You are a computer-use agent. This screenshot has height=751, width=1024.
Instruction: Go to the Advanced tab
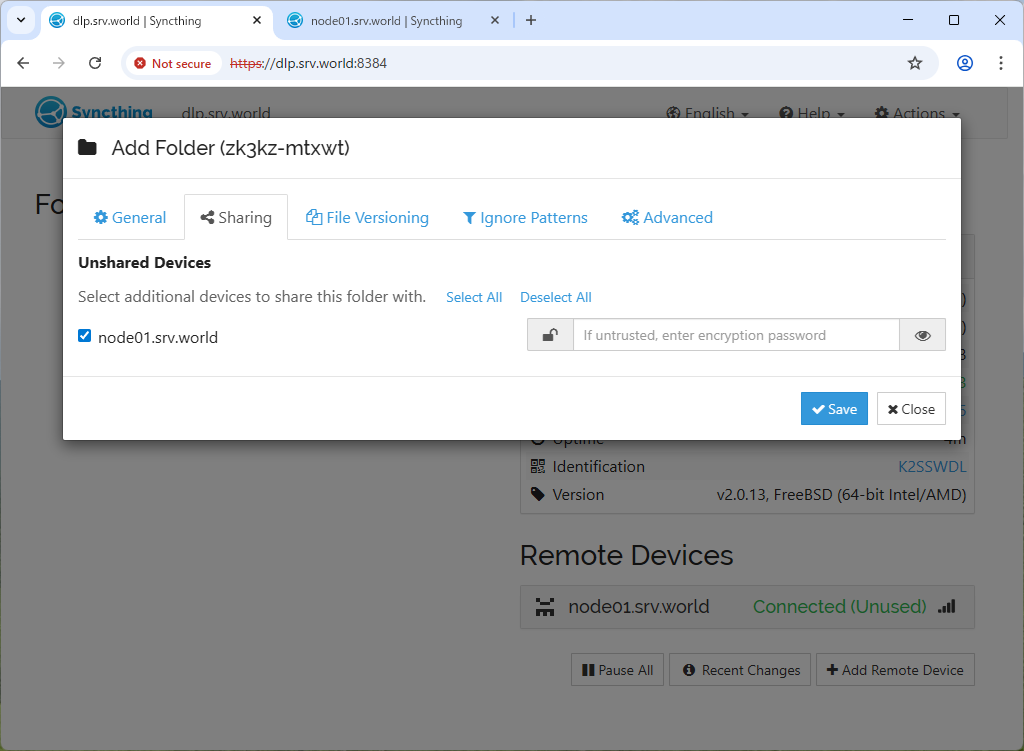(667, 218)
